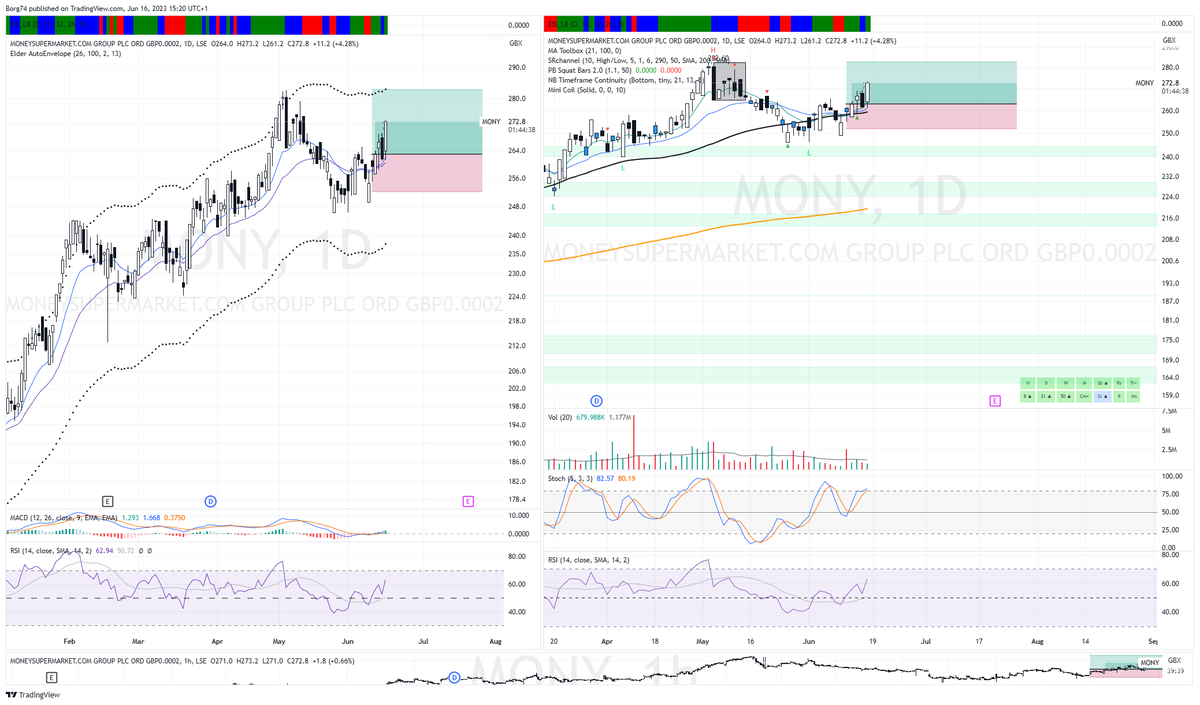Viewport: 1200px width, 705px height.
Task: Click the H marker above the gray boxed candles
Action: coord(713,49)
